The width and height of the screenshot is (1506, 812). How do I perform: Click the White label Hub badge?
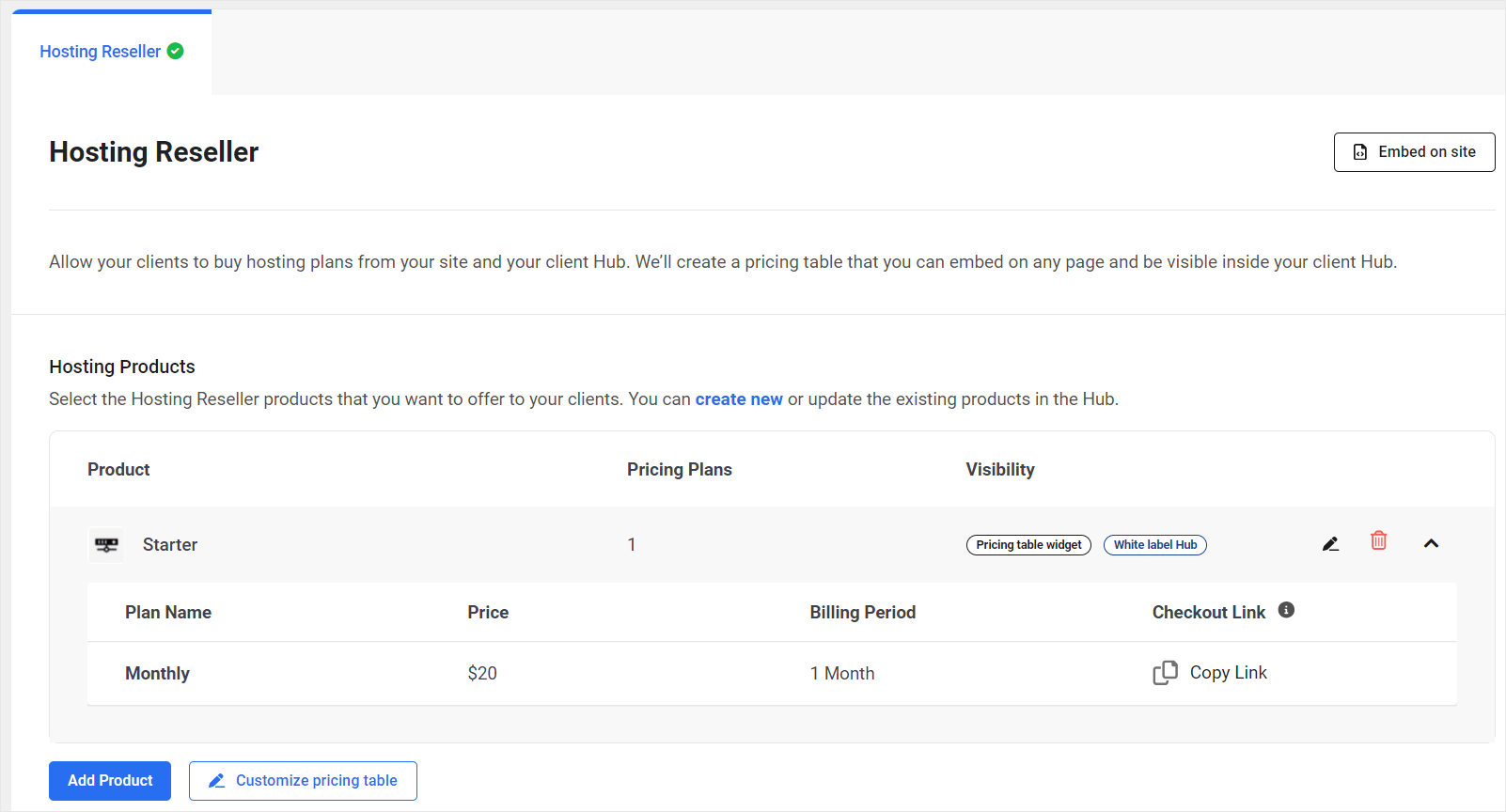coord(1155,545)
